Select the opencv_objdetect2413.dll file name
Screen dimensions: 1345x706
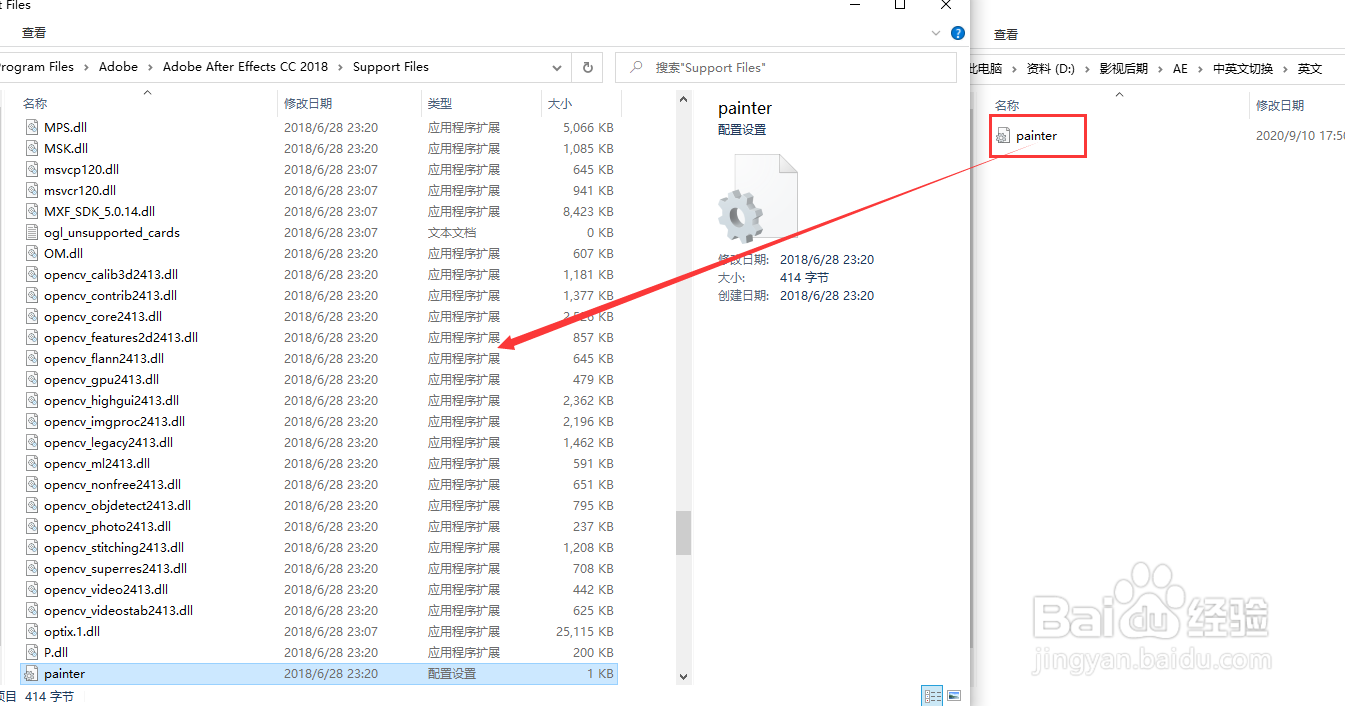coord(117,506)
